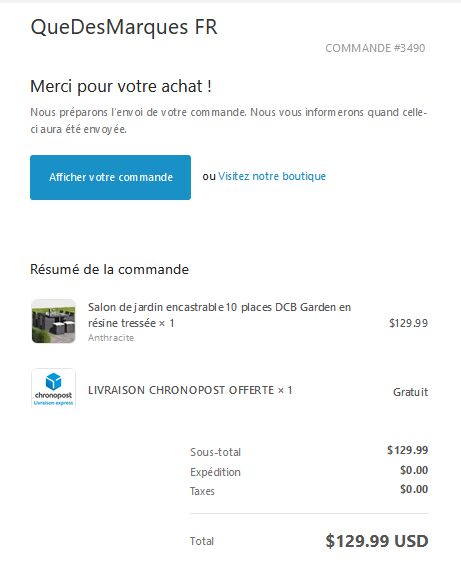The image size is (461, 582).
Task: Click the Afficher votre commande button
Action: (110, 177)
